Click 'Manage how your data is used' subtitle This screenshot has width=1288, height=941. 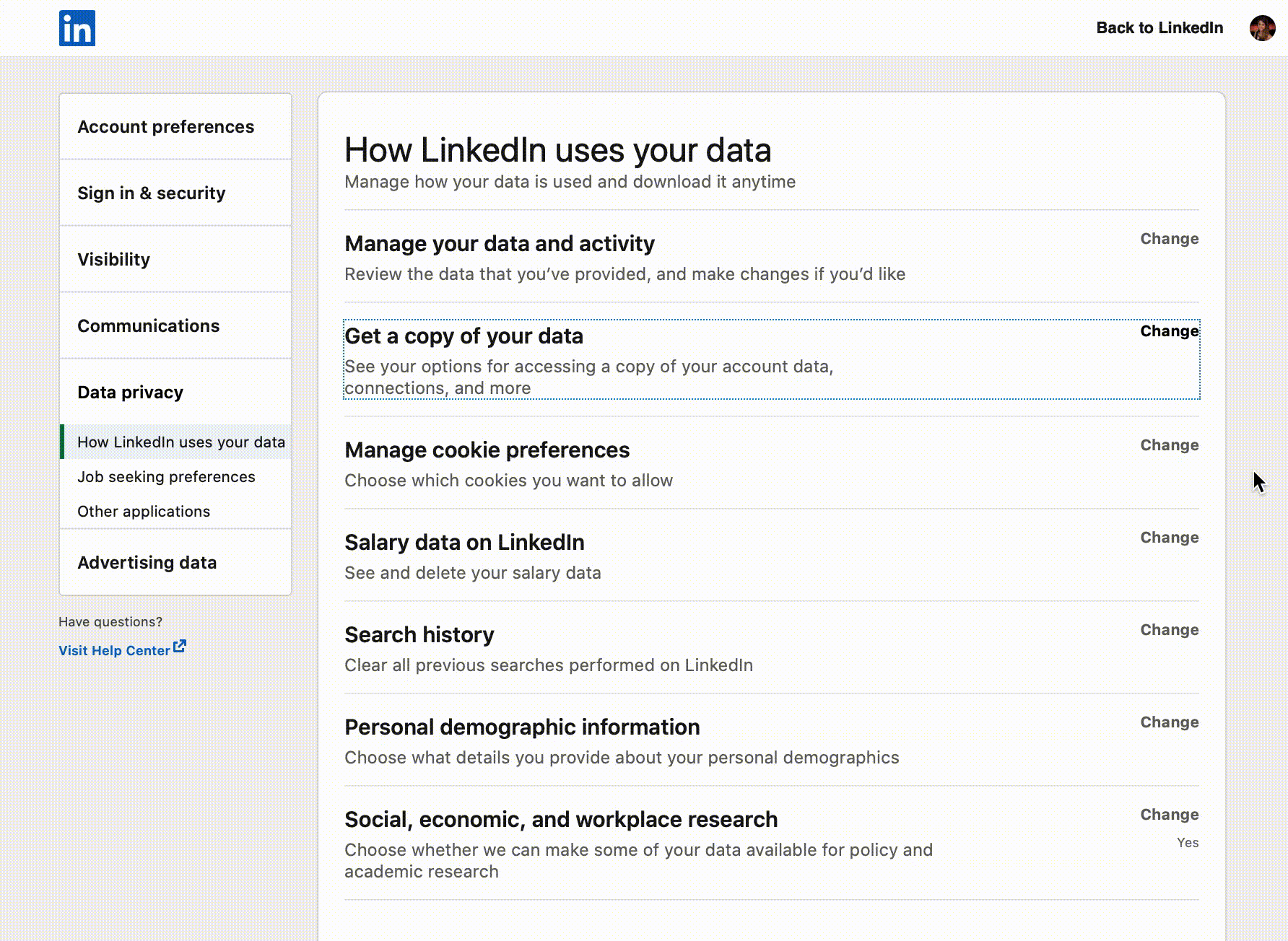click(x=570, y=182)
